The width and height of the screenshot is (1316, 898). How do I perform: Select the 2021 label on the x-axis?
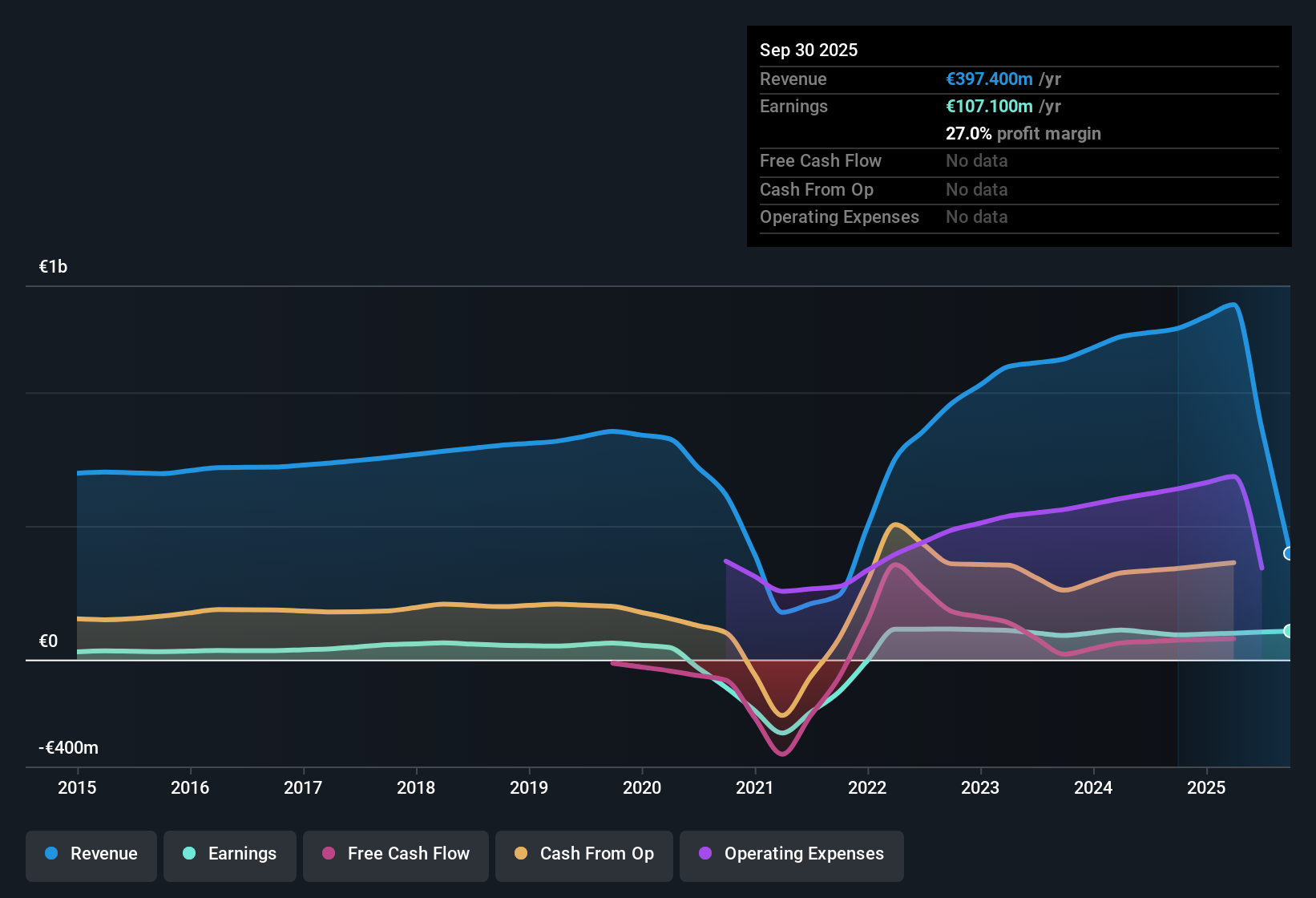[x=753, y=788]
